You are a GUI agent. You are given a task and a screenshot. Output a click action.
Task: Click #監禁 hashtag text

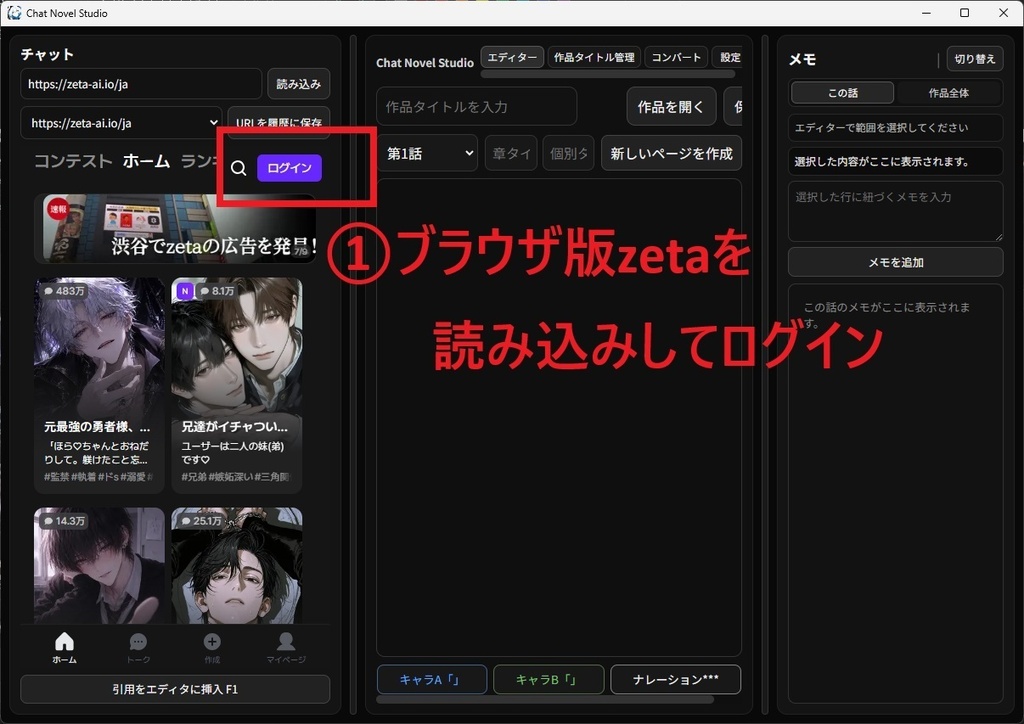(x=57, y=477)
